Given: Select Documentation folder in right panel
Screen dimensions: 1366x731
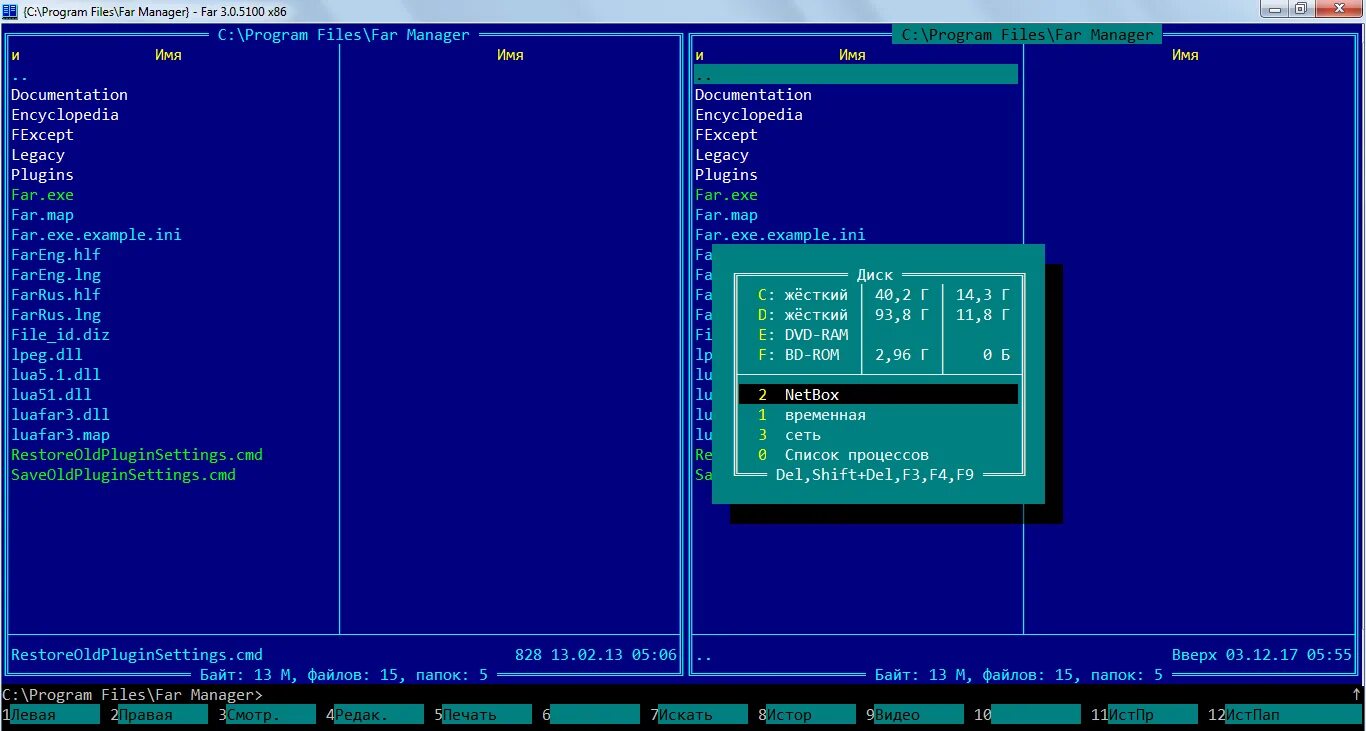Looking at the screenshot, I should (754, 95).
